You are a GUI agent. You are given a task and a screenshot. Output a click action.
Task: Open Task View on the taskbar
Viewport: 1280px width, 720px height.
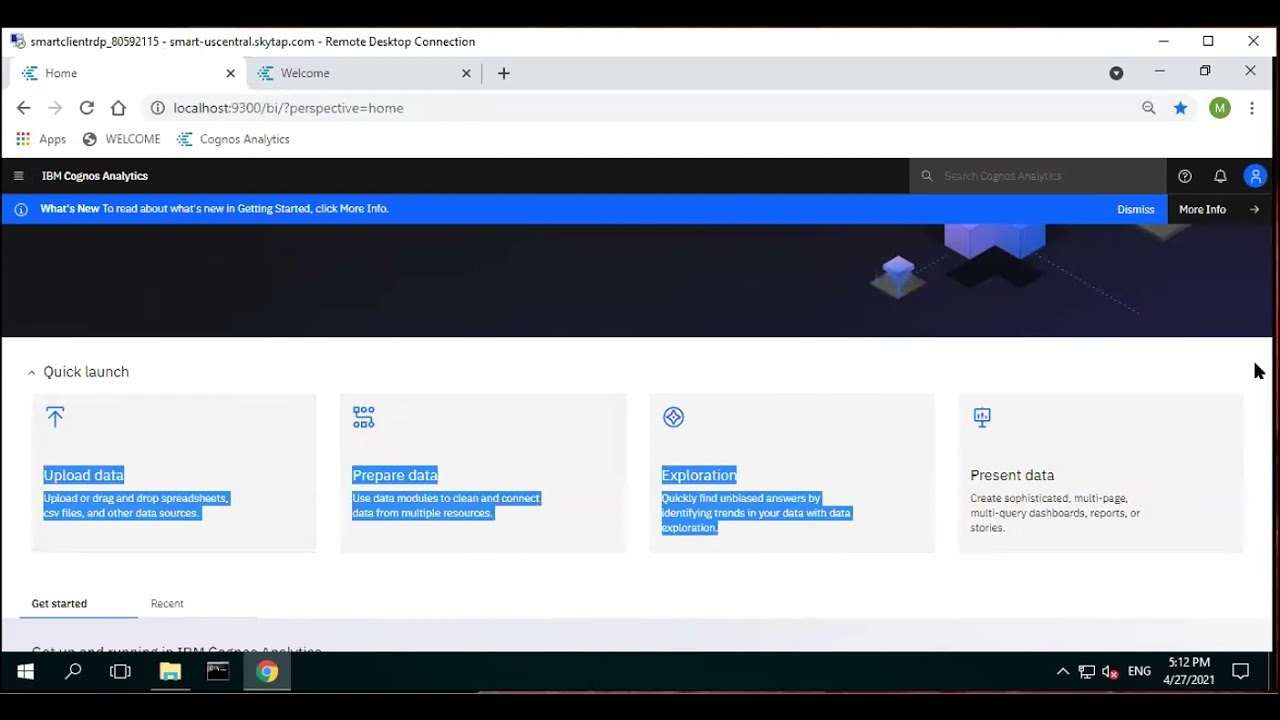click(120, 672)
